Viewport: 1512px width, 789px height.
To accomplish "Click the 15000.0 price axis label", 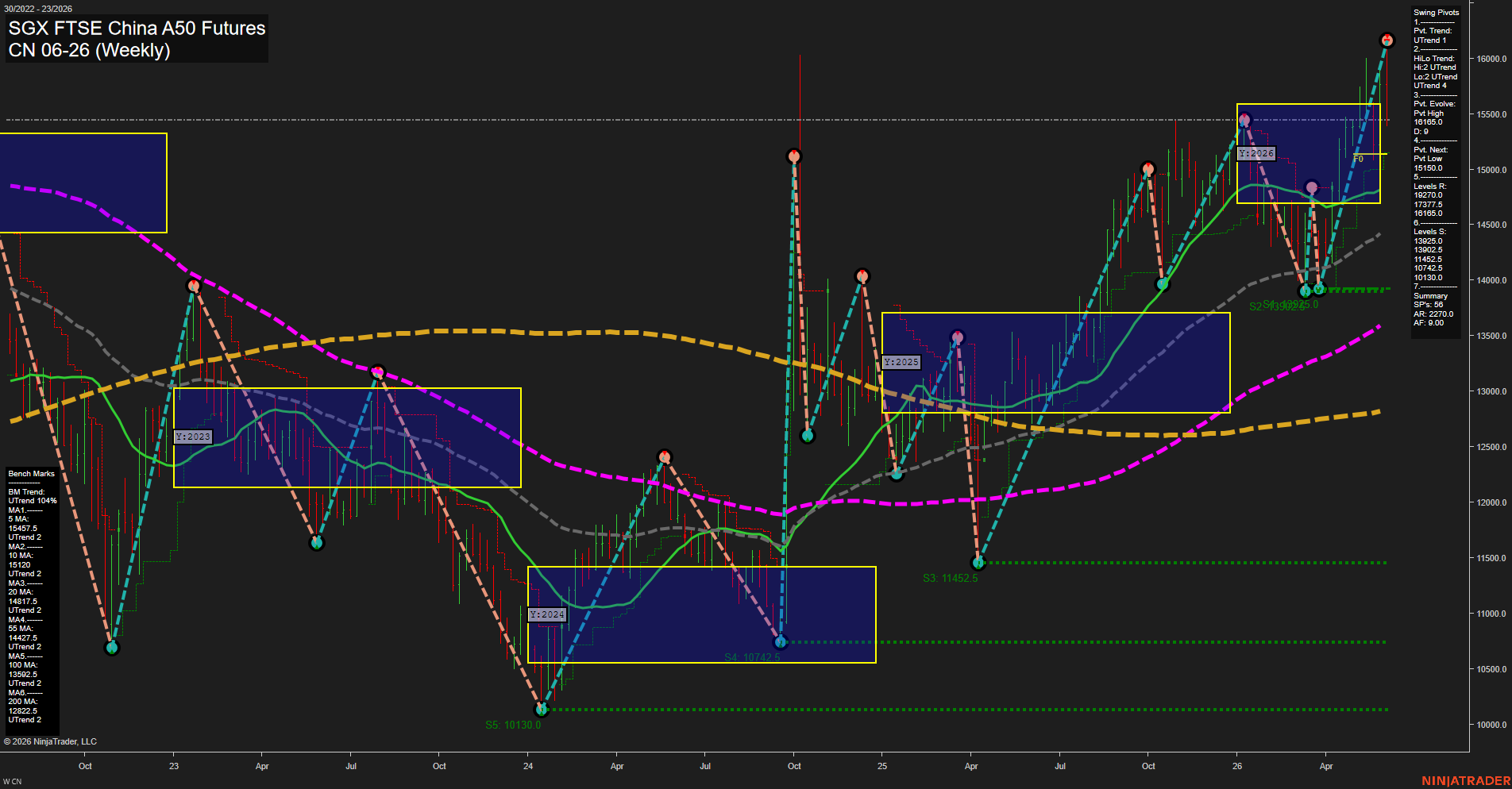I will point(1491,170).
